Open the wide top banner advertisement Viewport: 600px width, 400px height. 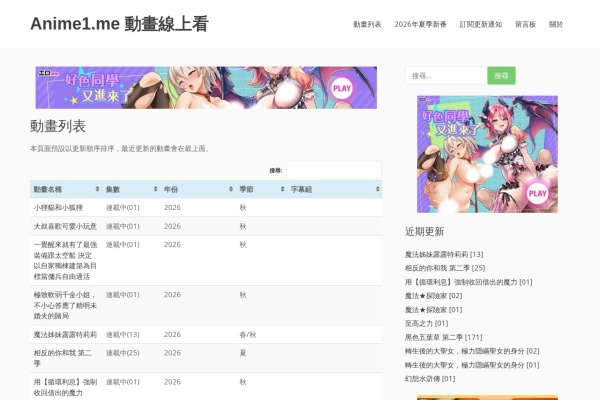click(206, 88)
